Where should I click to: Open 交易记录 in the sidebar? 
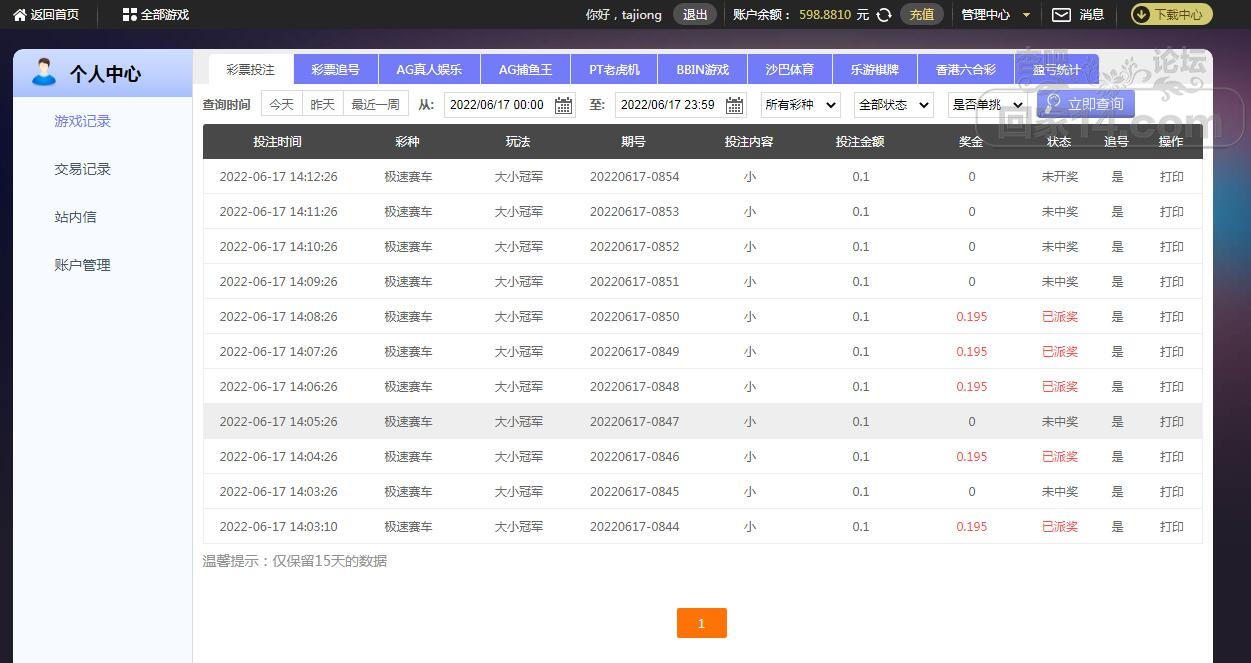click(82, 169)
